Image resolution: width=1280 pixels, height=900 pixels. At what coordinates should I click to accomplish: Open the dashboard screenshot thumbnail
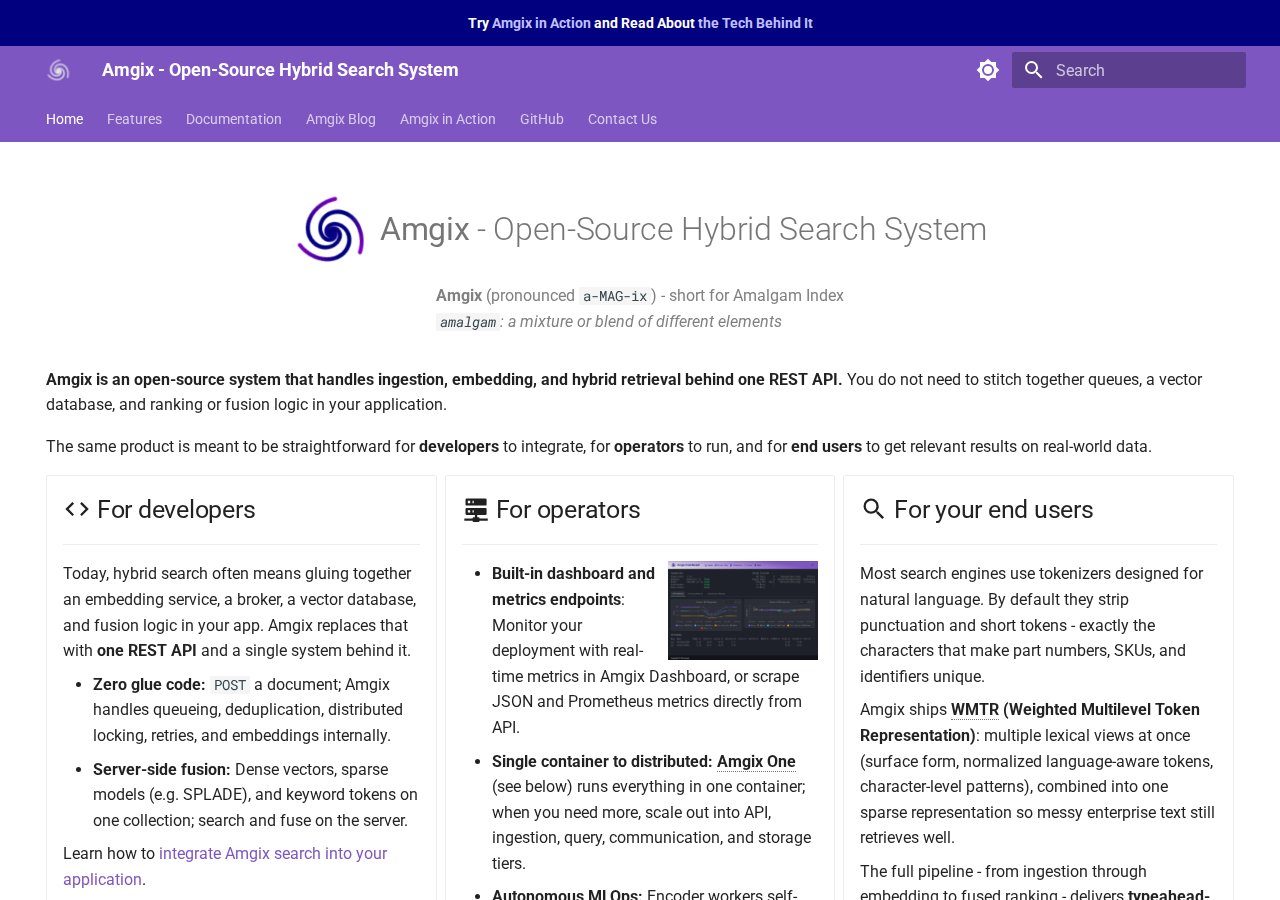(743, 610)
